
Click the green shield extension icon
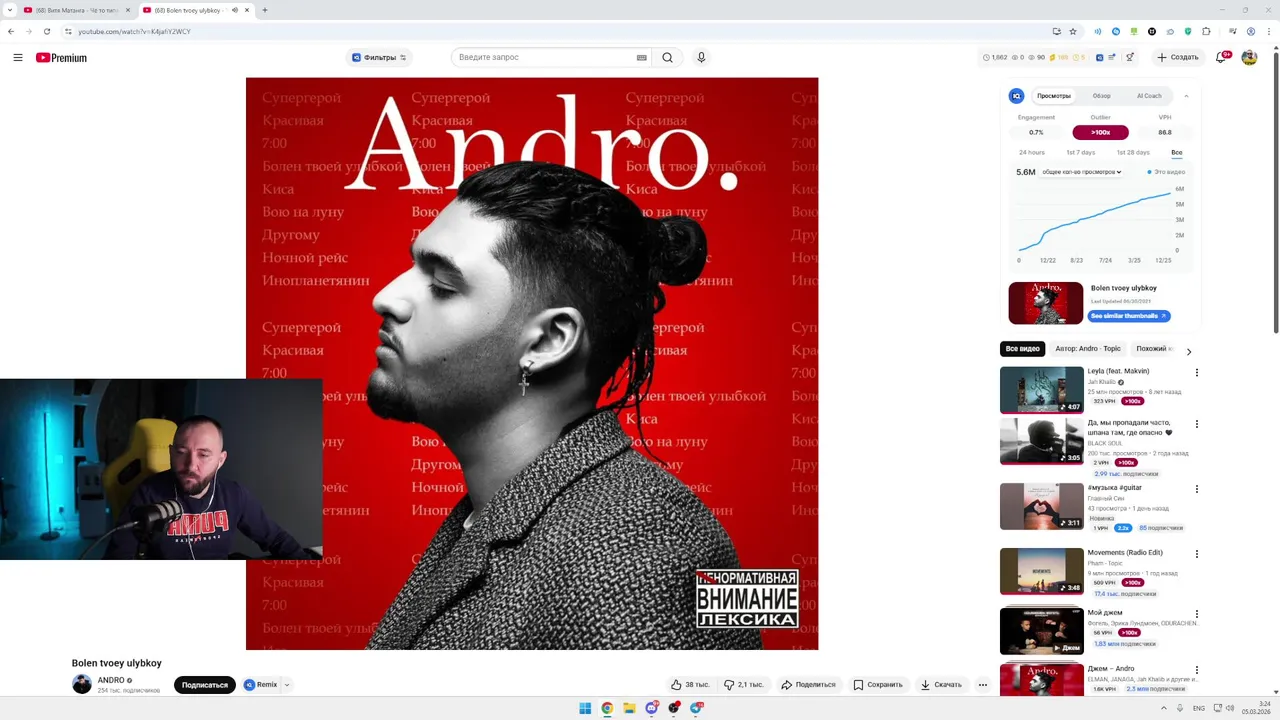pyautogui.click(x=1188, y=31)
